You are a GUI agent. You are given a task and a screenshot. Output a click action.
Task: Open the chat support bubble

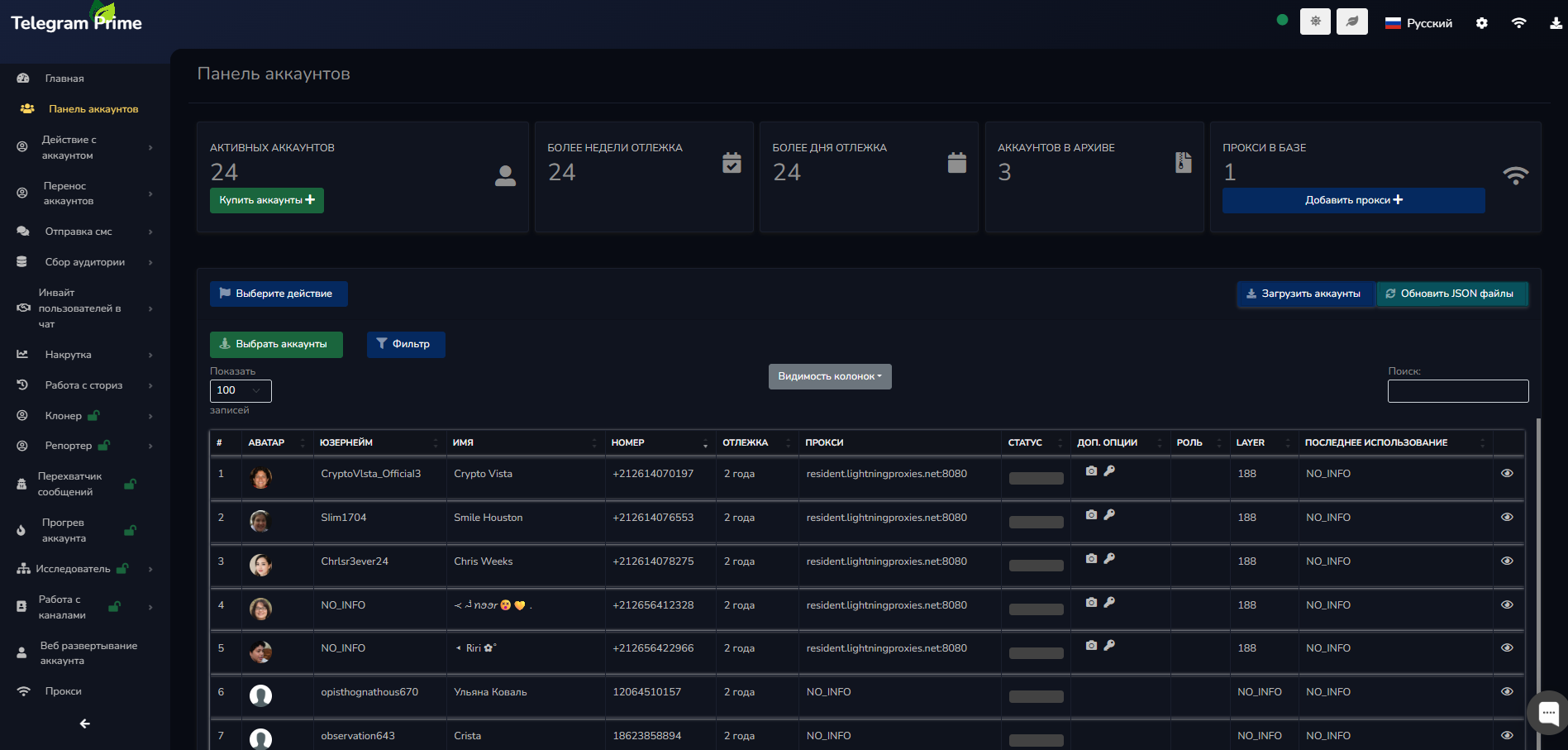pyautogui.click(x=1548, y=712)
